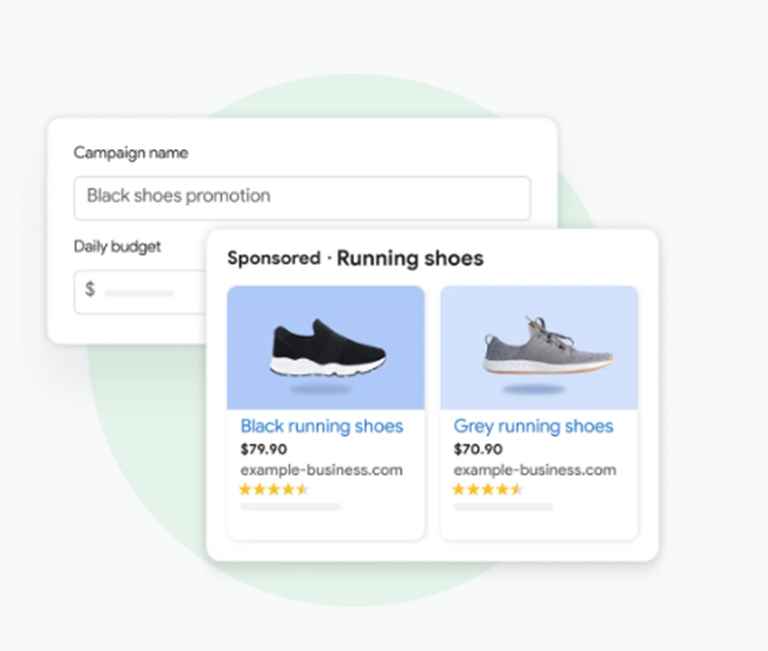Click the dollar sign in Daily budget
Screen dimensions: 768x651
tap(90, 290)
